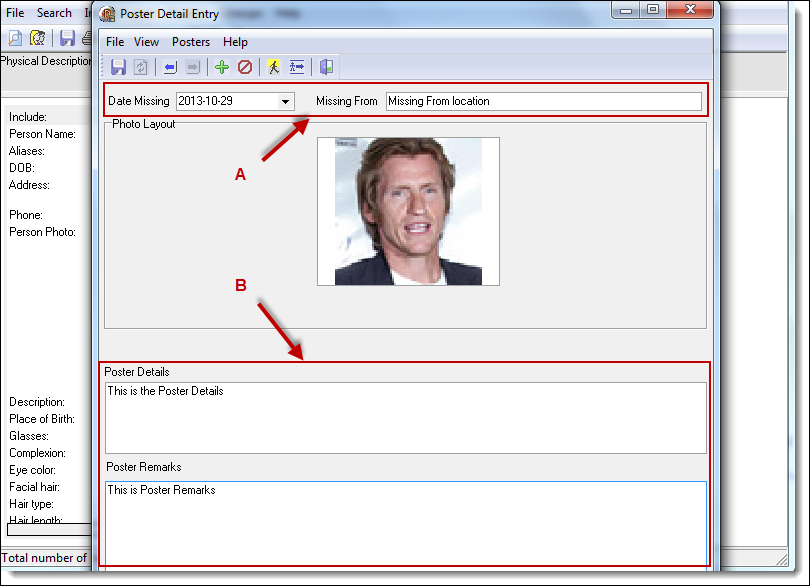Open Search menu in background window
This screenshot has height=586, width=810.
pos(54,13)
